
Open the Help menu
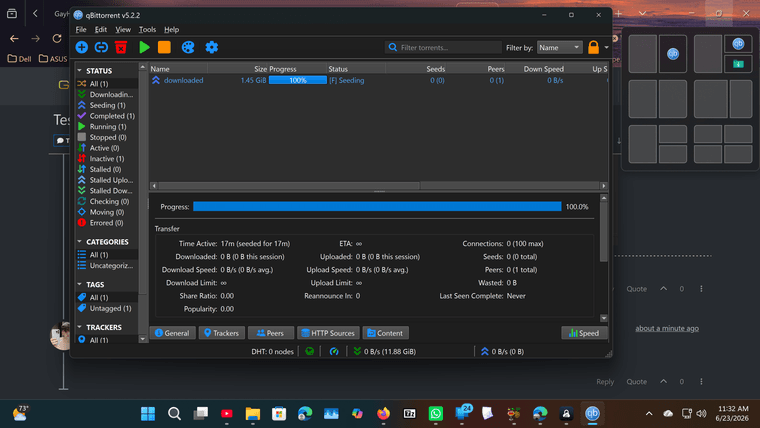coord(171,30)
